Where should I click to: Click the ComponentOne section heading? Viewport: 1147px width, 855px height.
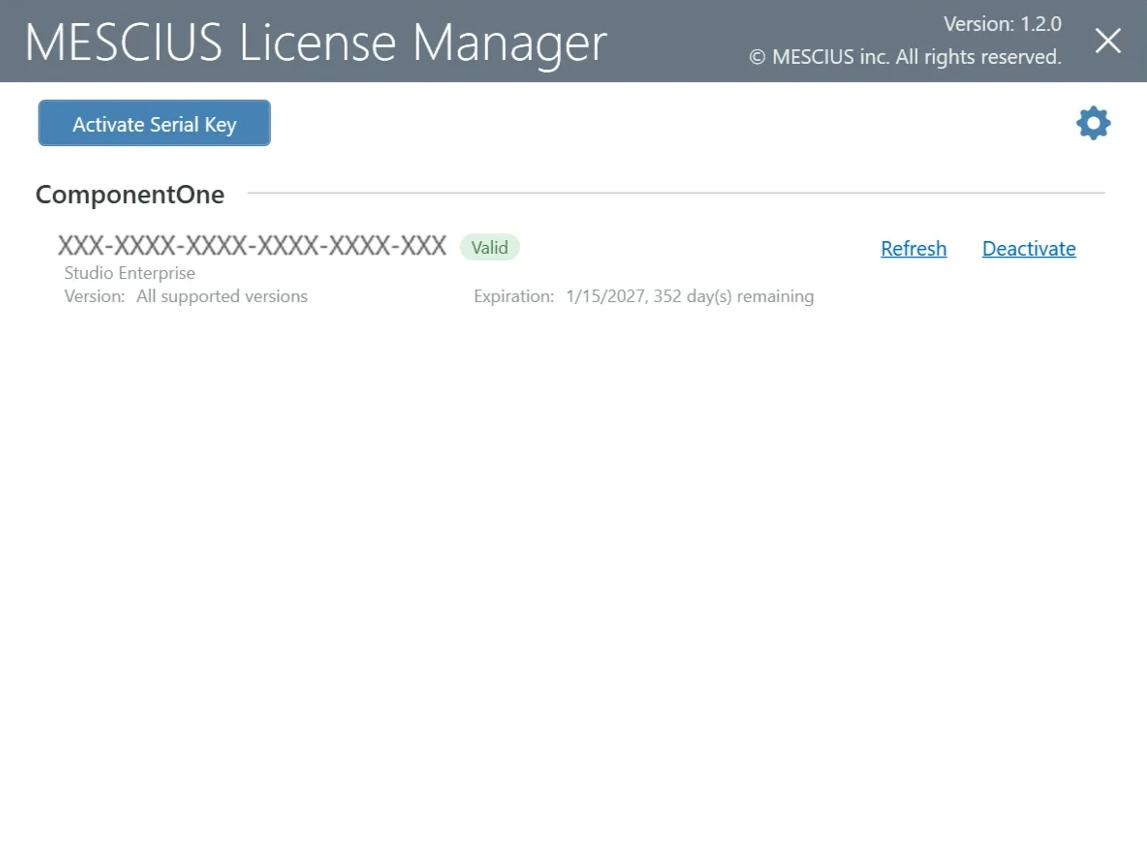pos(130,195)
